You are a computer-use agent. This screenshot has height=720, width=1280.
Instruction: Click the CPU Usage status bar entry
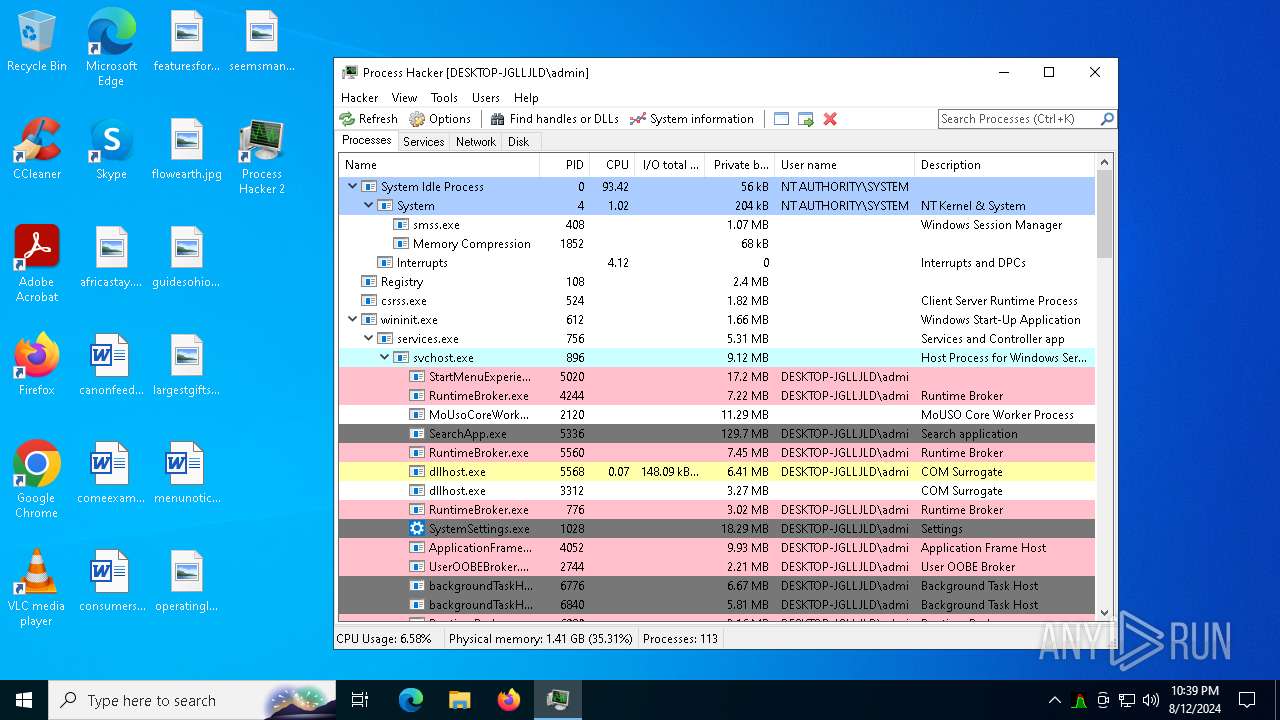click(384, 639)
